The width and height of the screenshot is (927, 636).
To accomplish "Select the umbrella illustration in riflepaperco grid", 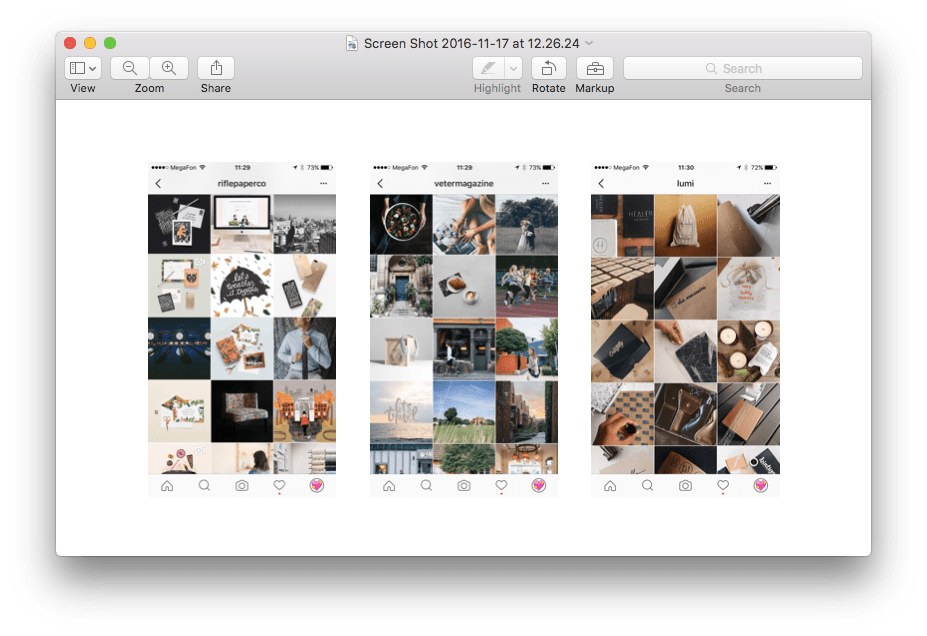I will click(241, 284).
